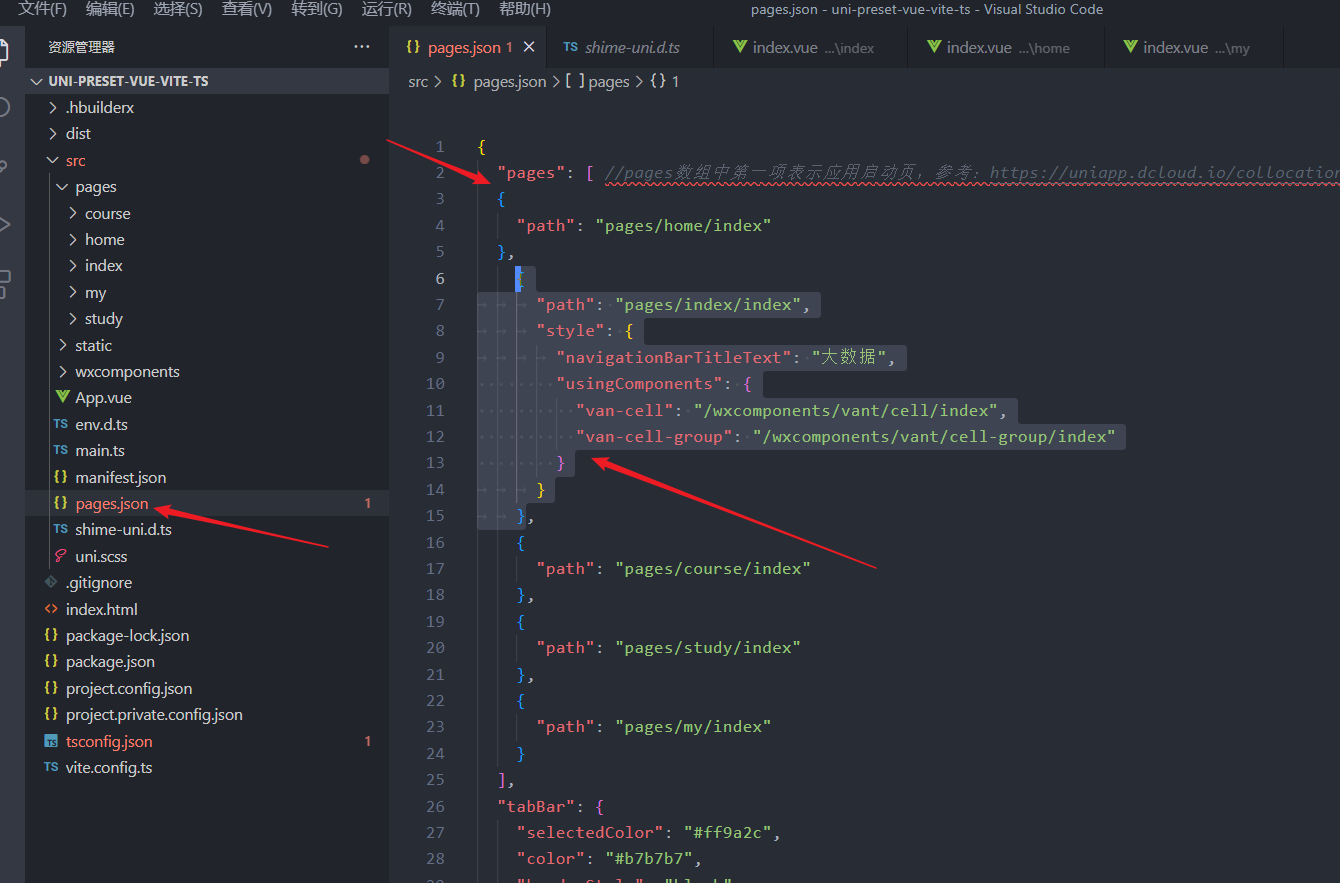Open the Run and Debug activity icon
1340x883 pixels.
pos(4,224)
